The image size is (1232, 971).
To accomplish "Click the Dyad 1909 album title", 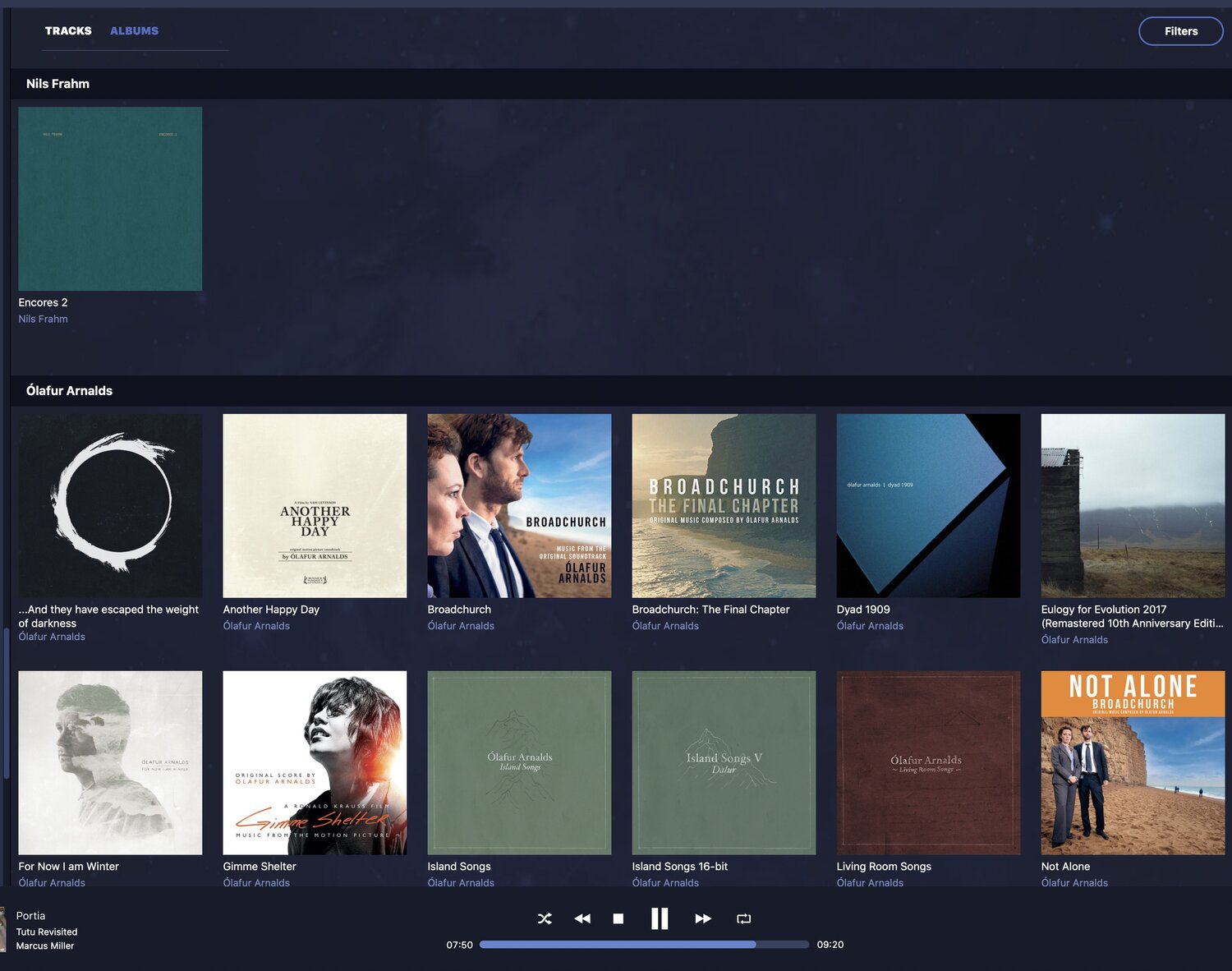I will [863, 610].
